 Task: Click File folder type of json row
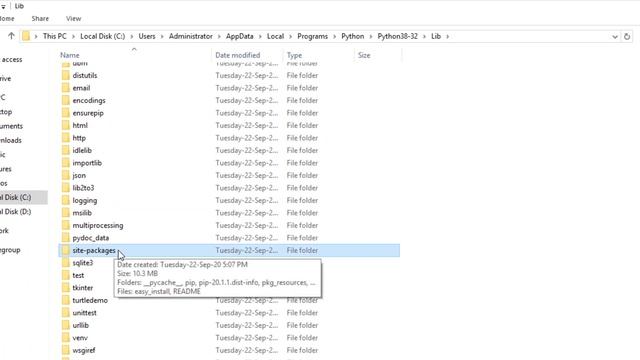click(302, 176)
